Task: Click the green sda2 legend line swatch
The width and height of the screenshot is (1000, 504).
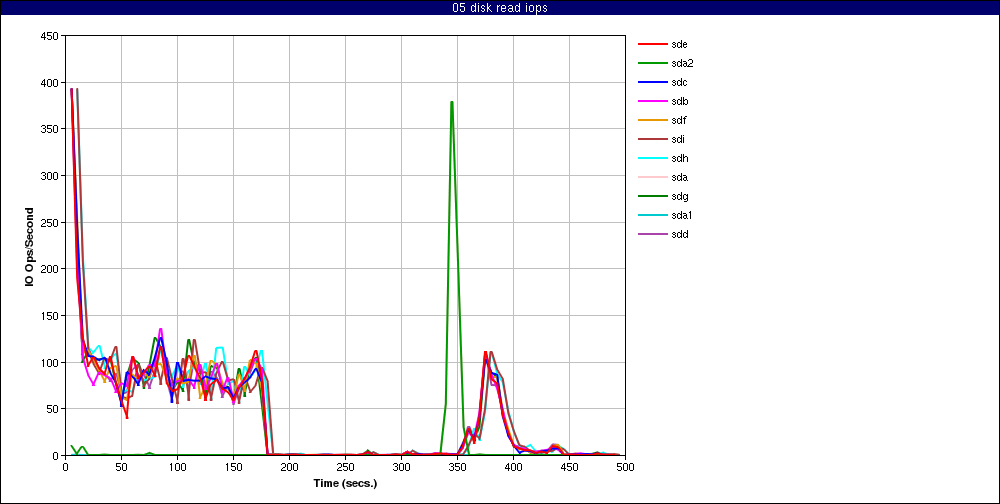Action: [652, 63]
